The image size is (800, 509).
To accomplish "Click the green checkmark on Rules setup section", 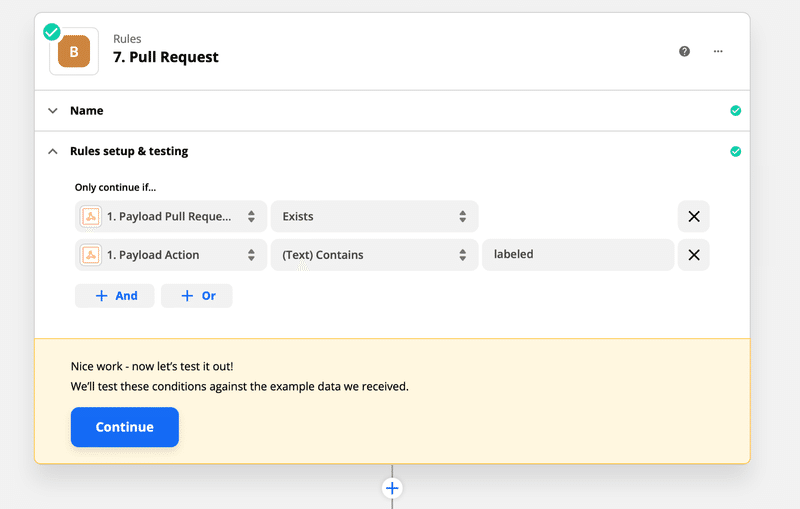I will point(735,151).
